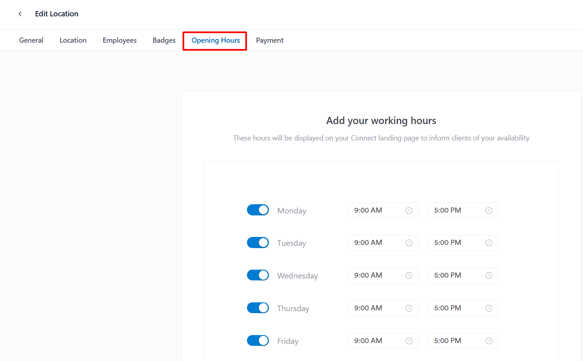Image resolution: width=583 pixels, height=361 pixels.
Task: Open the General tab
Action: [31, 40]
